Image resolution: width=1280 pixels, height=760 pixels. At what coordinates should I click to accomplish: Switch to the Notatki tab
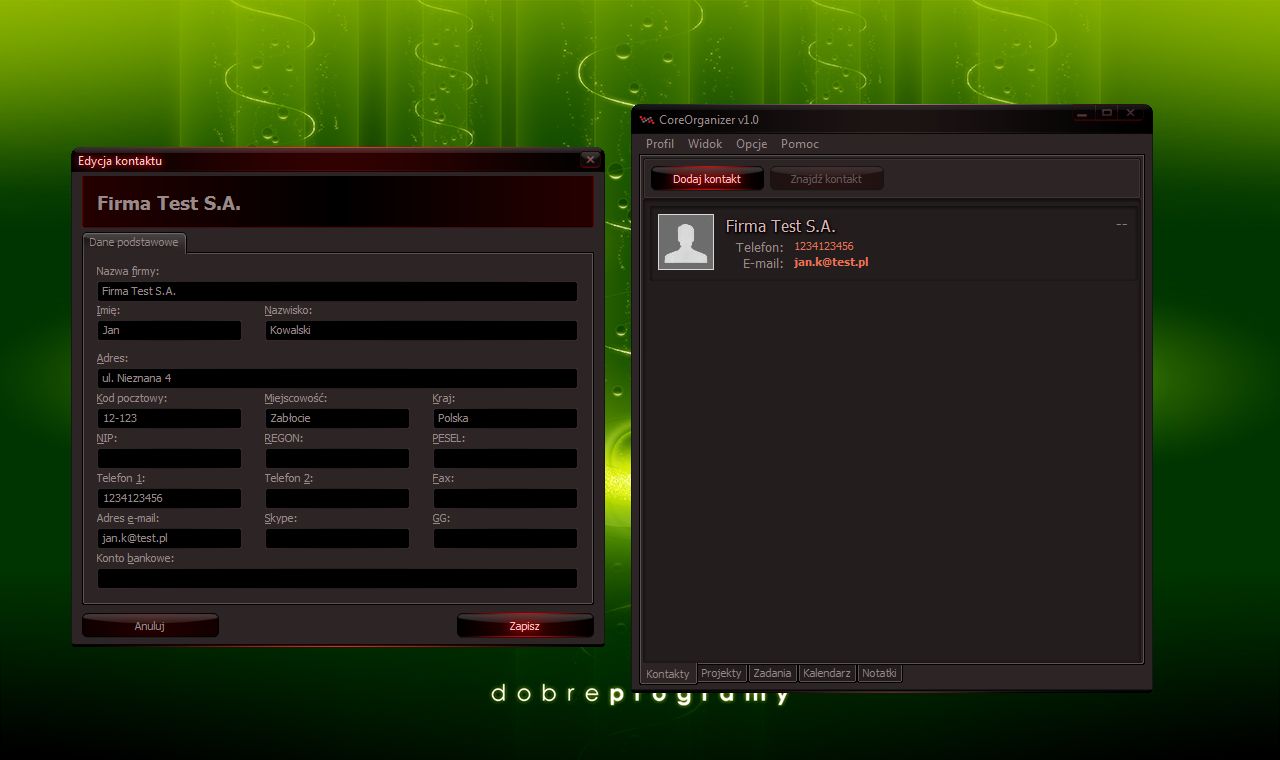click(880, 673)
